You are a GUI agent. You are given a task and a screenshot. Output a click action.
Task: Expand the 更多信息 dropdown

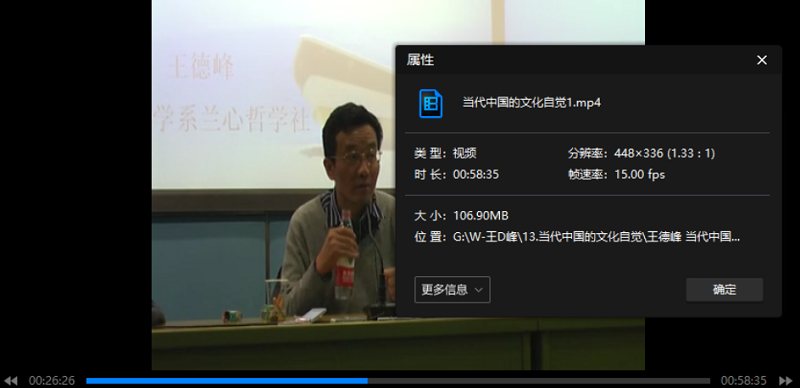453,289
